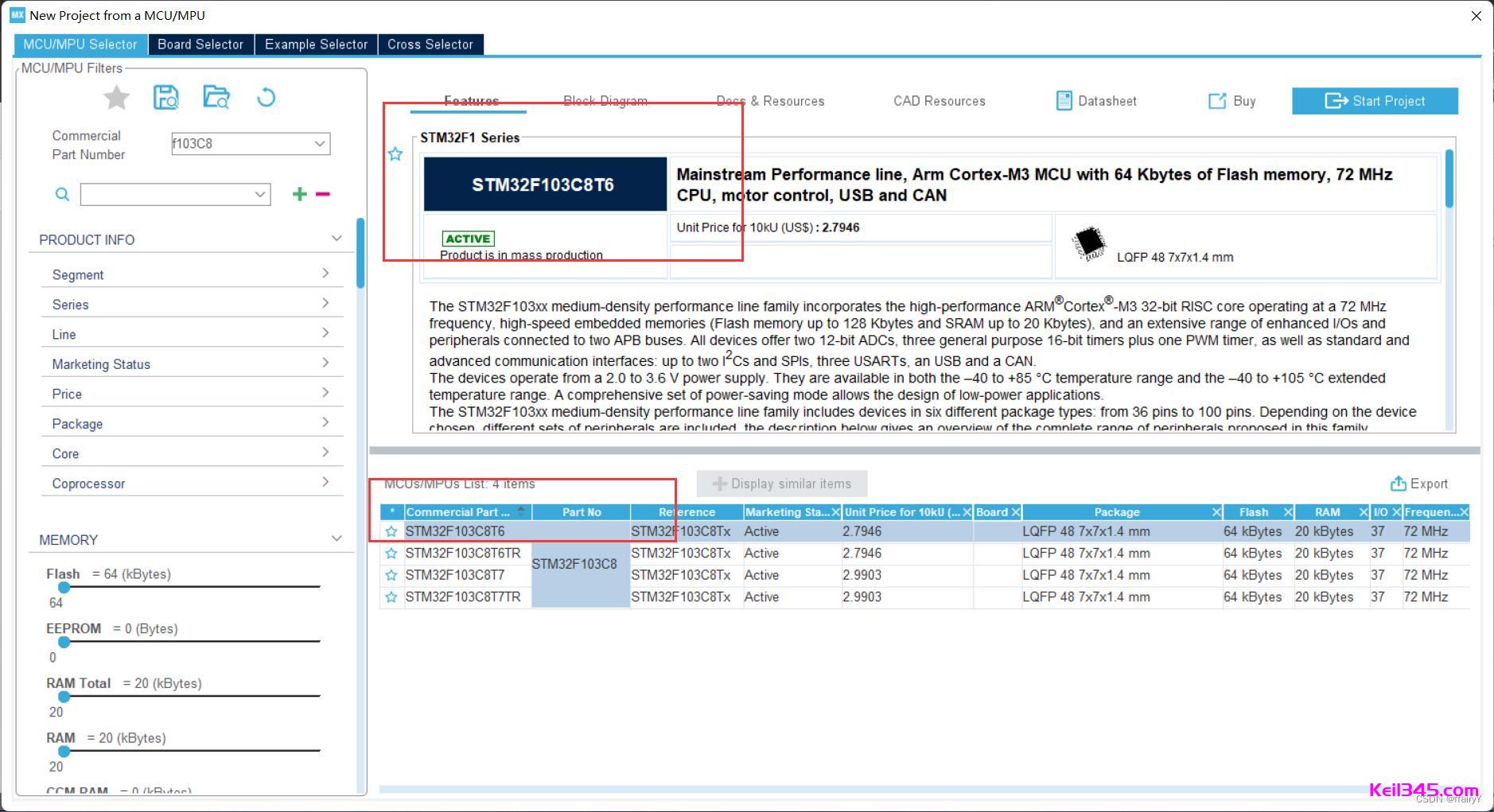The width and height of the screenshot is (1494, 812).
Task: Remove the RAM column from the table
Action: 1364,512
